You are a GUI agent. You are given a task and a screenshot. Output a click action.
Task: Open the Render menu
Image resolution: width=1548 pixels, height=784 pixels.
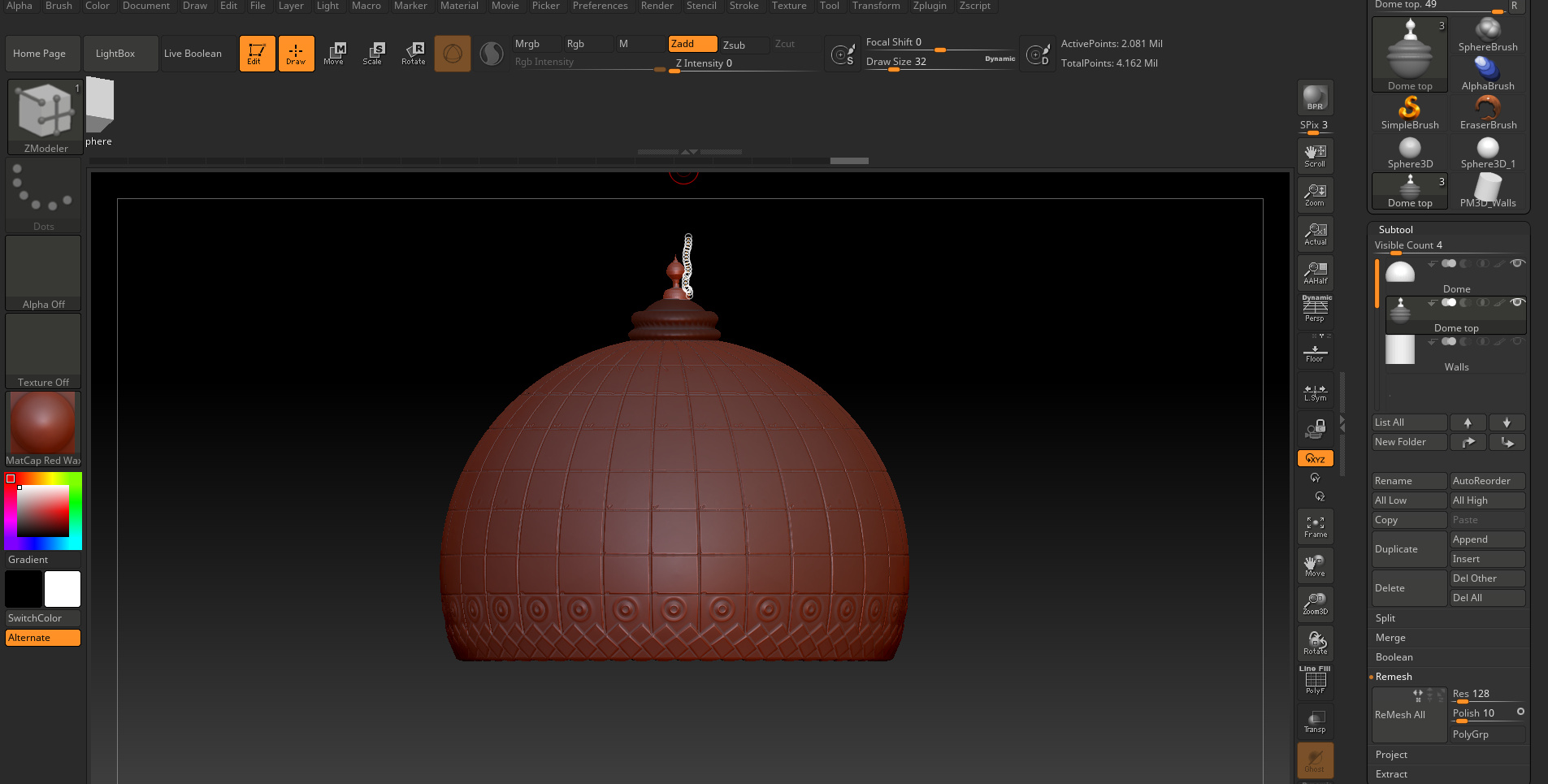click(657, 6)
